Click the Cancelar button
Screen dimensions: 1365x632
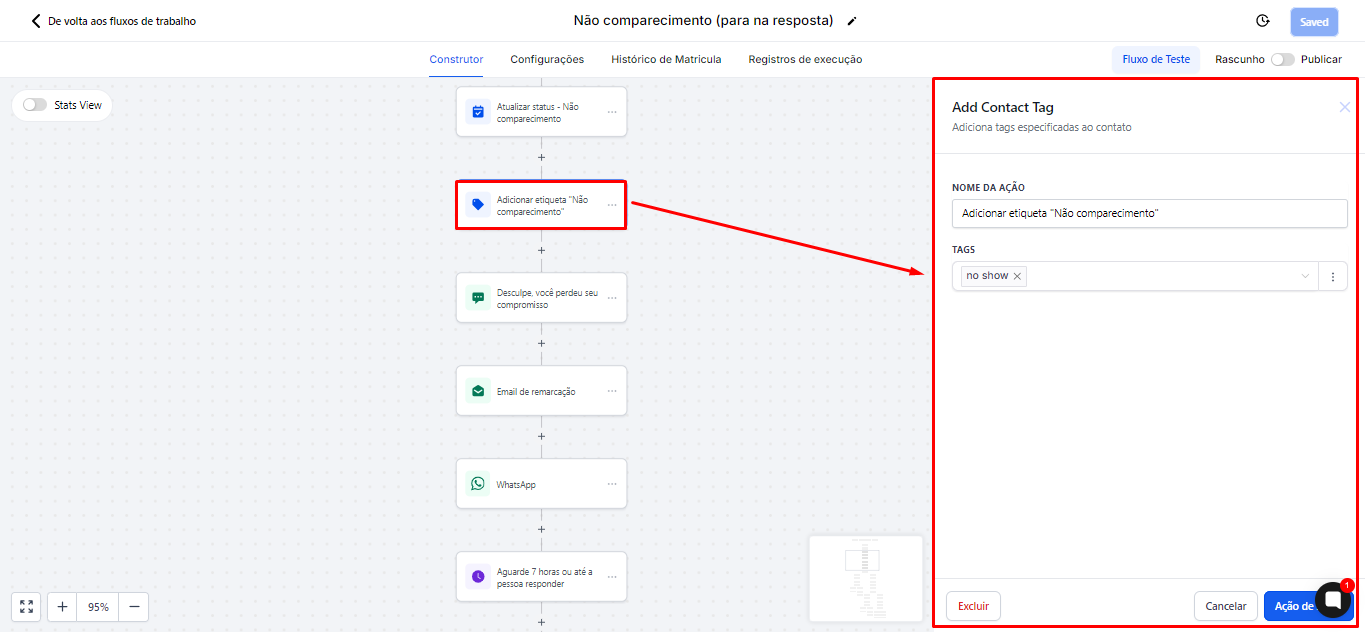[1225, 606]
